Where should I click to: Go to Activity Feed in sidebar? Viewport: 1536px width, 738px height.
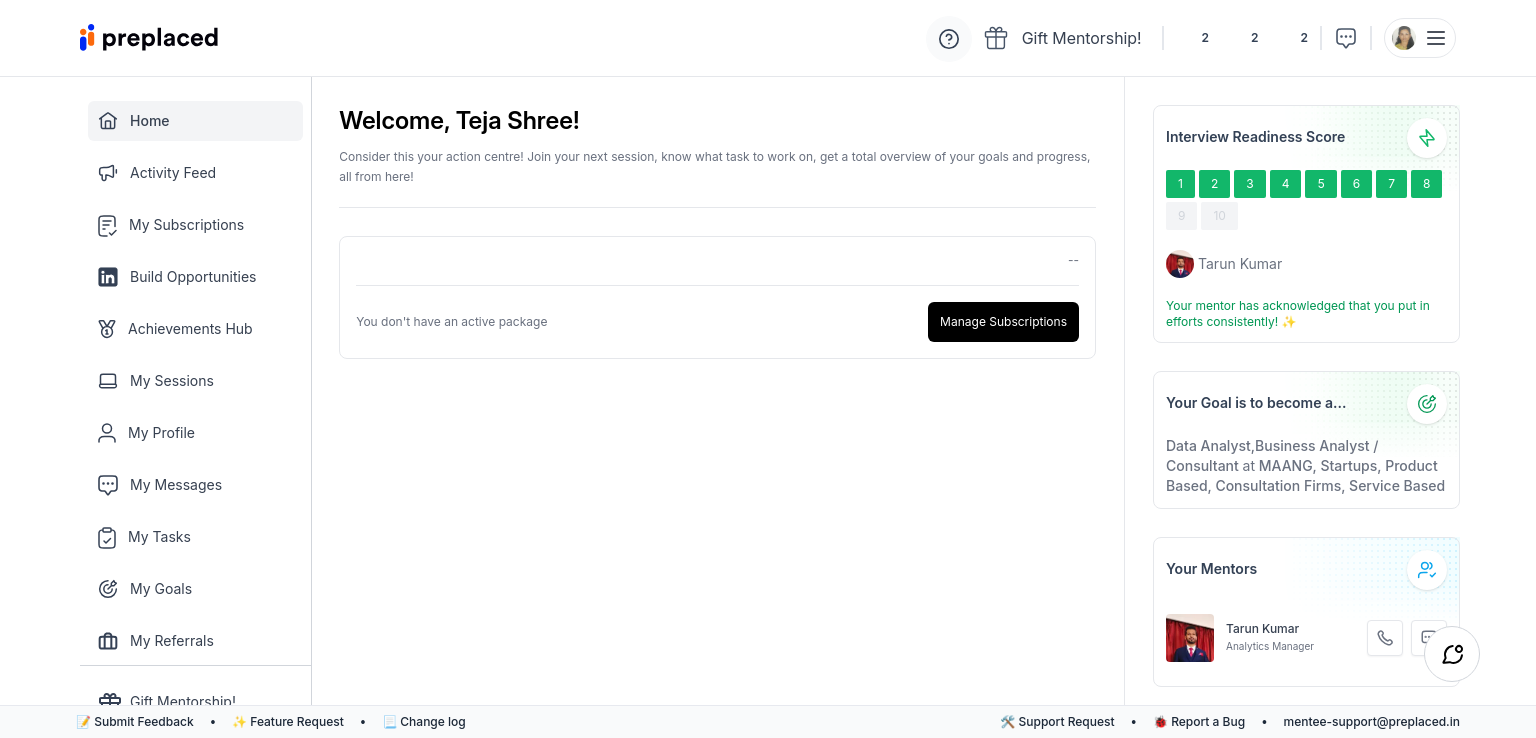point(172,173)
